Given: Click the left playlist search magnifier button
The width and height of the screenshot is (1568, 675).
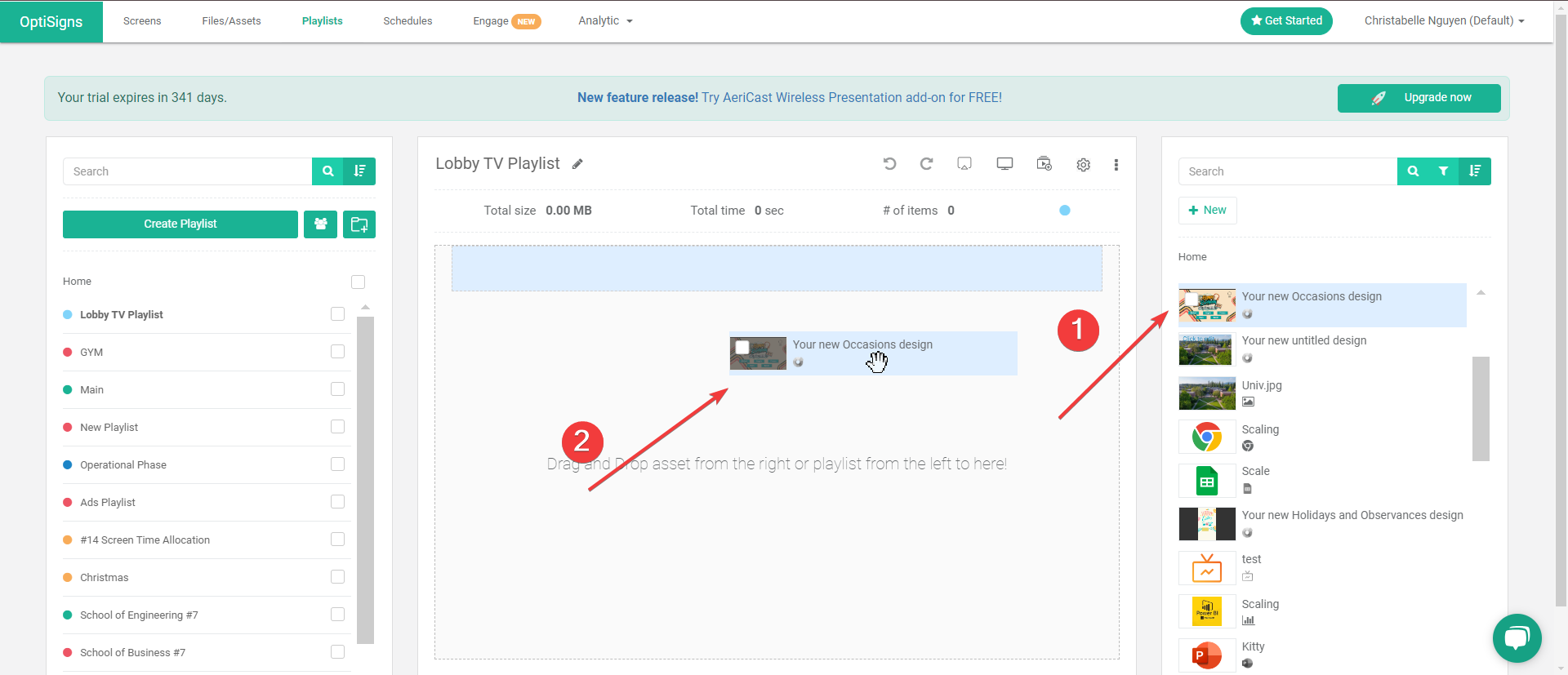Looking at the screenshot, I should [327, 171].
